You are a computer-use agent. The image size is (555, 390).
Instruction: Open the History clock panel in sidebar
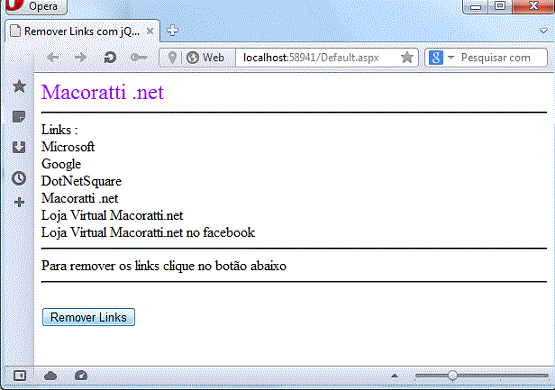tap(19, 178)
